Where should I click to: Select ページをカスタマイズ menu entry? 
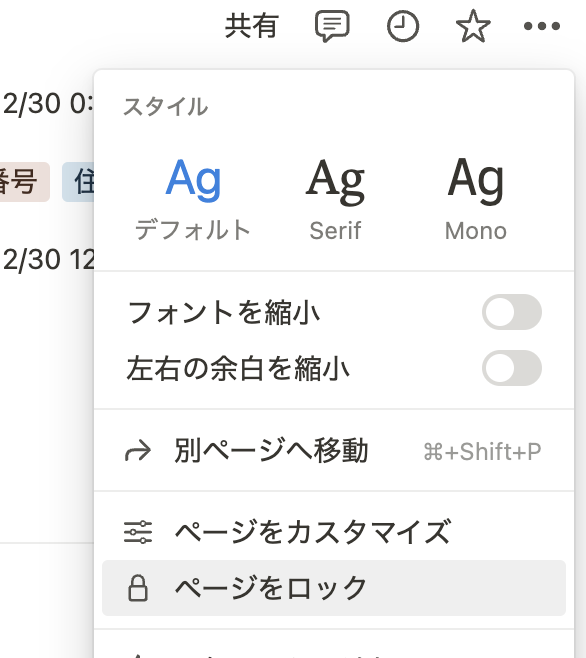click(x=334, y=532)
